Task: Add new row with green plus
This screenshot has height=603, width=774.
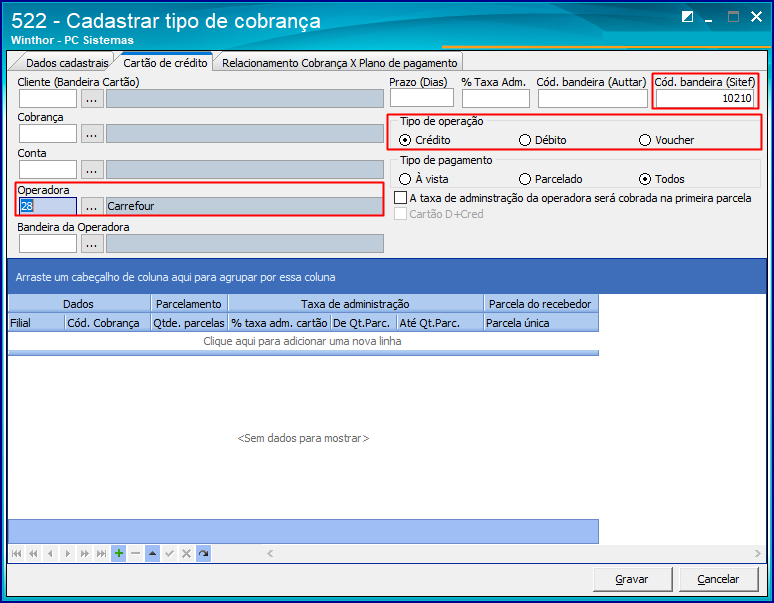Action: (x=118, y=554)
